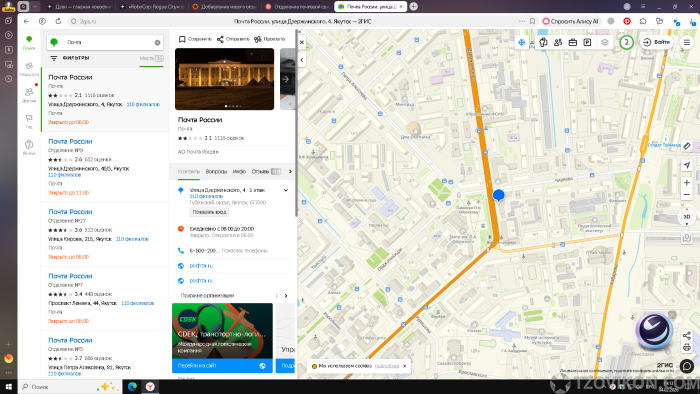Switch to the Вопросы tab

(216, 171)
